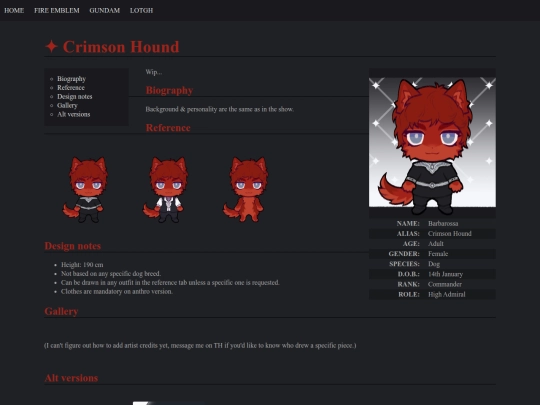Open the white shirt vest reference chibi
The image size is (540, 405).
coord(166,189)
